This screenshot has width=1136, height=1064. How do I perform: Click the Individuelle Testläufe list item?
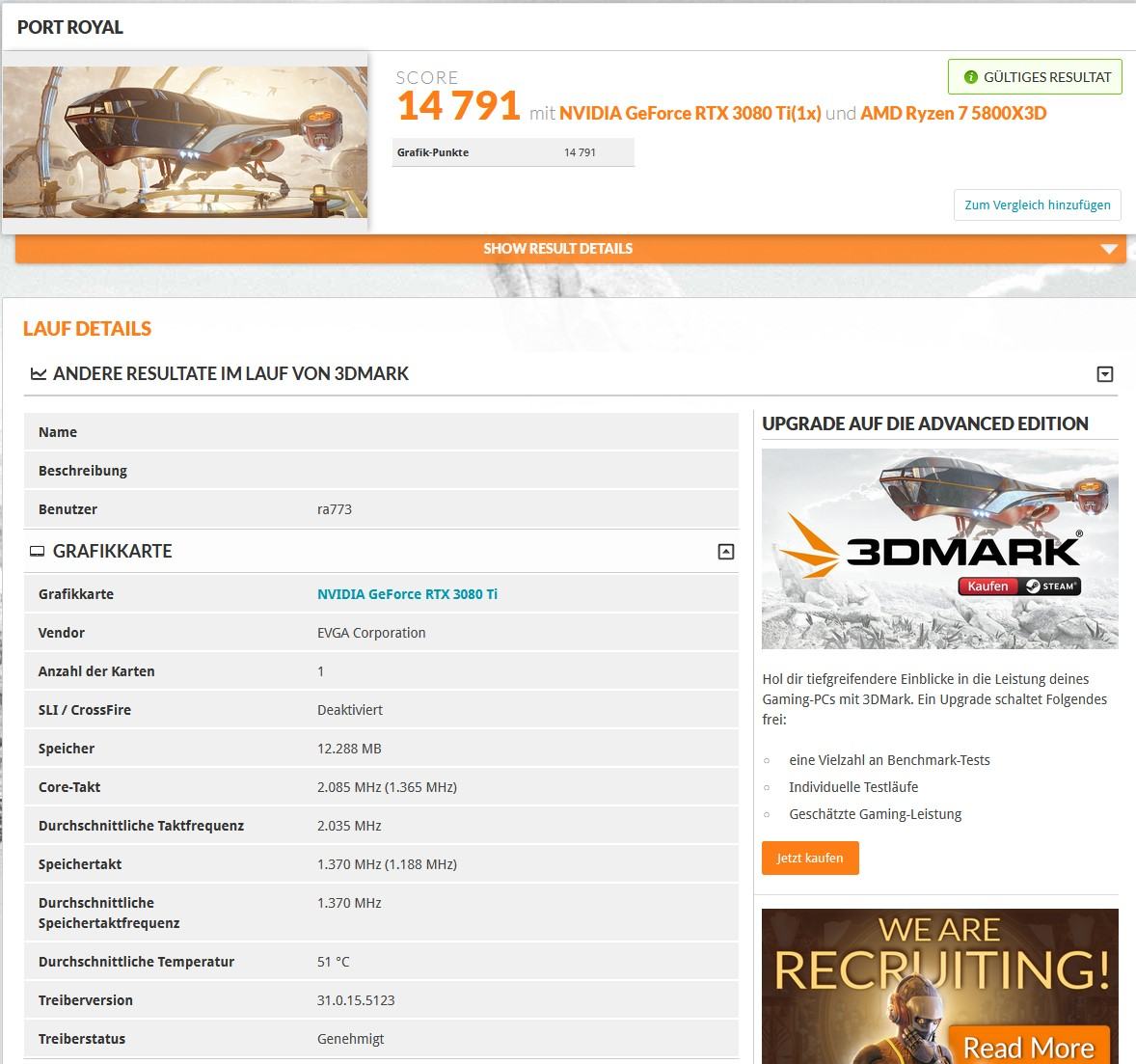(853, 787)
